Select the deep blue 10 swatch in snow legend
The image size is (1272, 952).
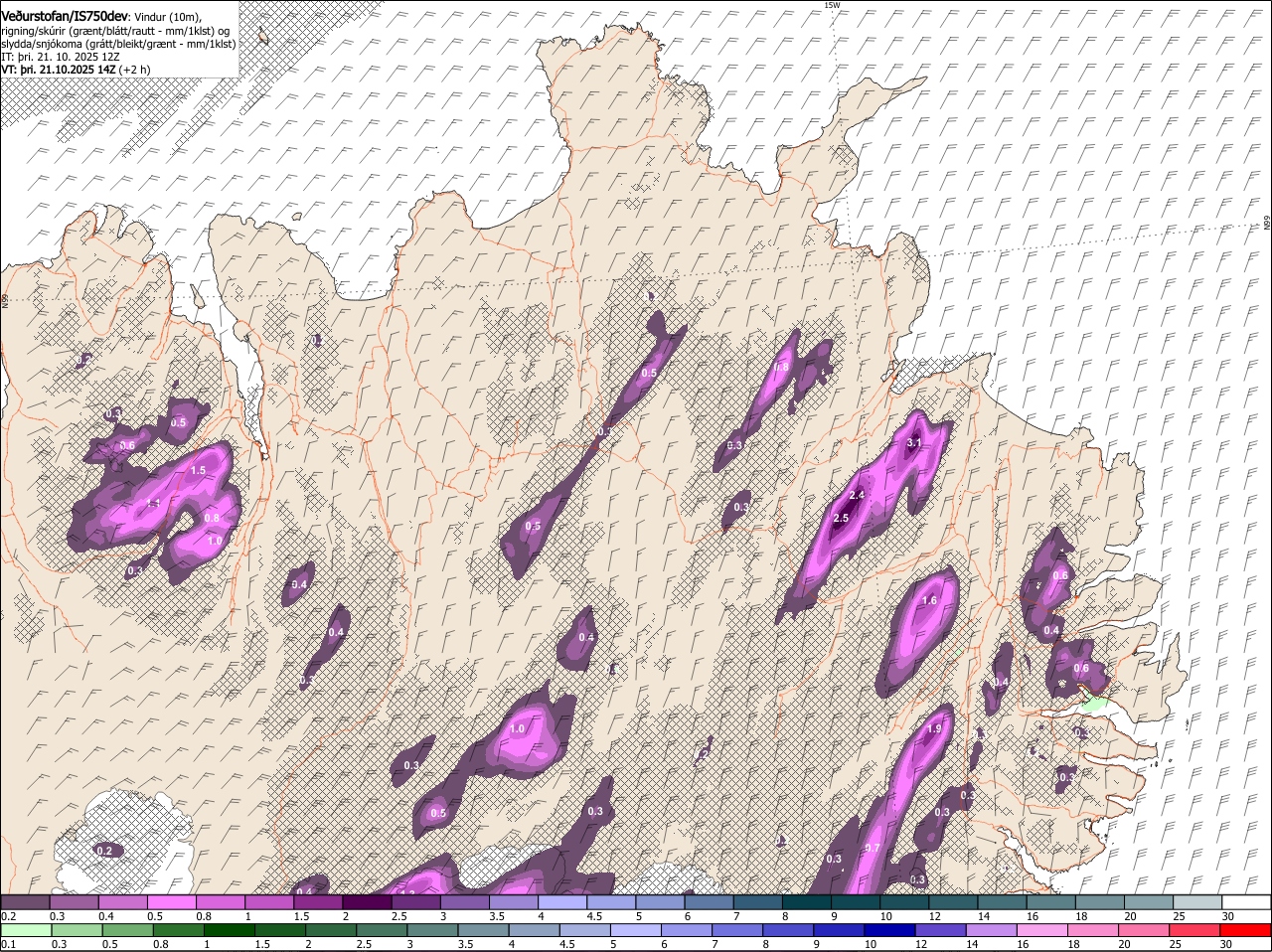890,930
